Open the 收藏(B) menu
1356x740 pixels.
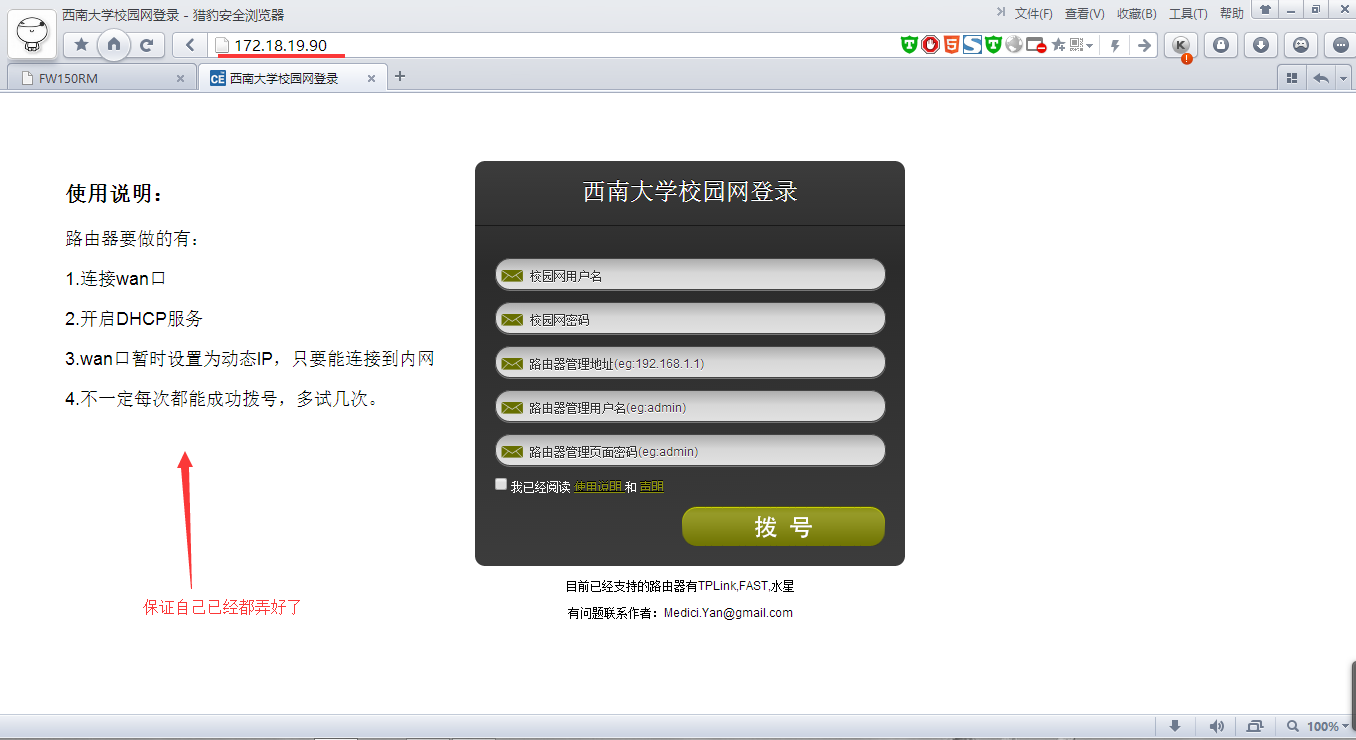click(x=1137, y=13)
